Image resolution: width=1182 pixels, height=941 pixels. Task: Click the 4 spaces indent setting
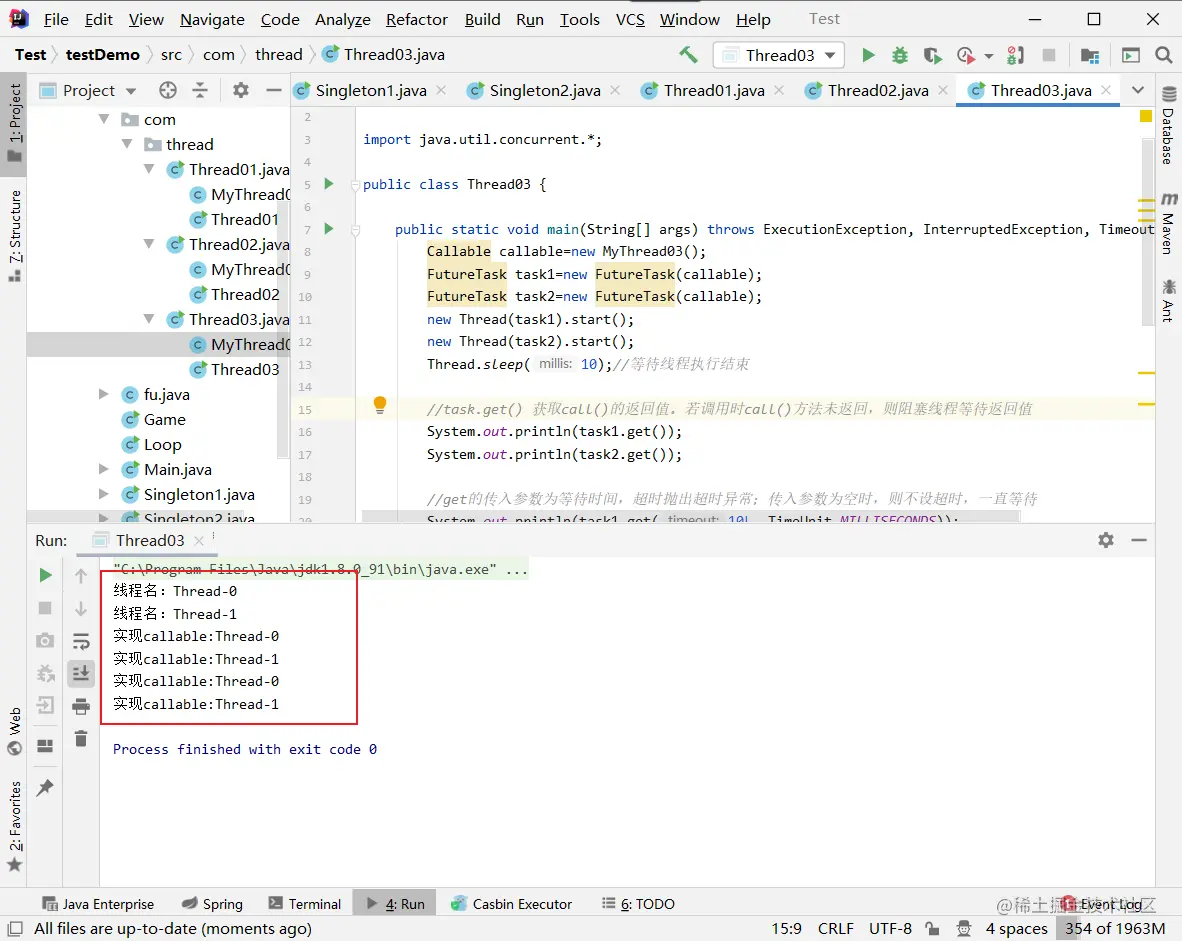click(1016, 928)
